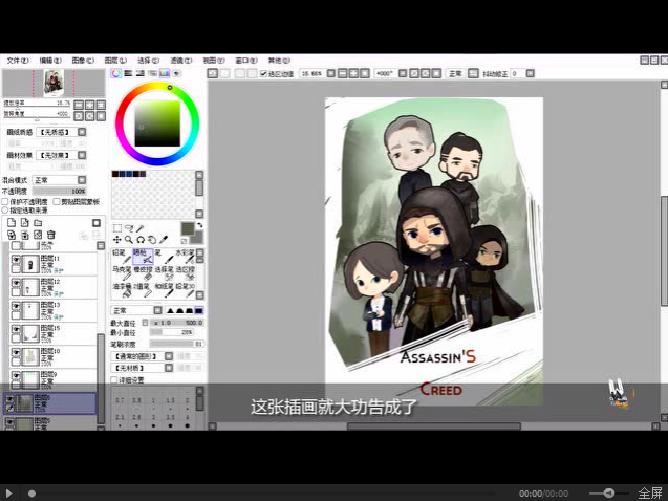668x501 pixels.
Task: Enable 保护不透明度 preserve opacity checkbox
Action: pos(6,202)
